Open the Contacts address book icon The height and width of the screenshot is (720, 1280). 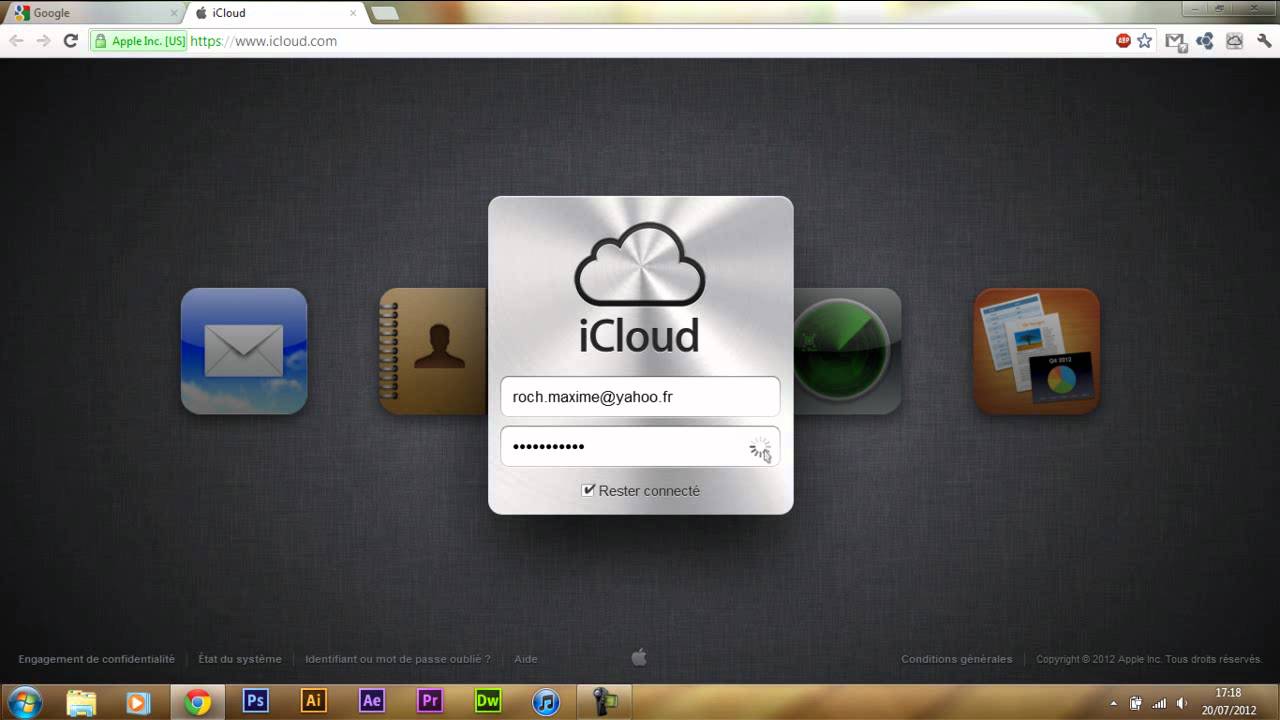click(430, 350)
